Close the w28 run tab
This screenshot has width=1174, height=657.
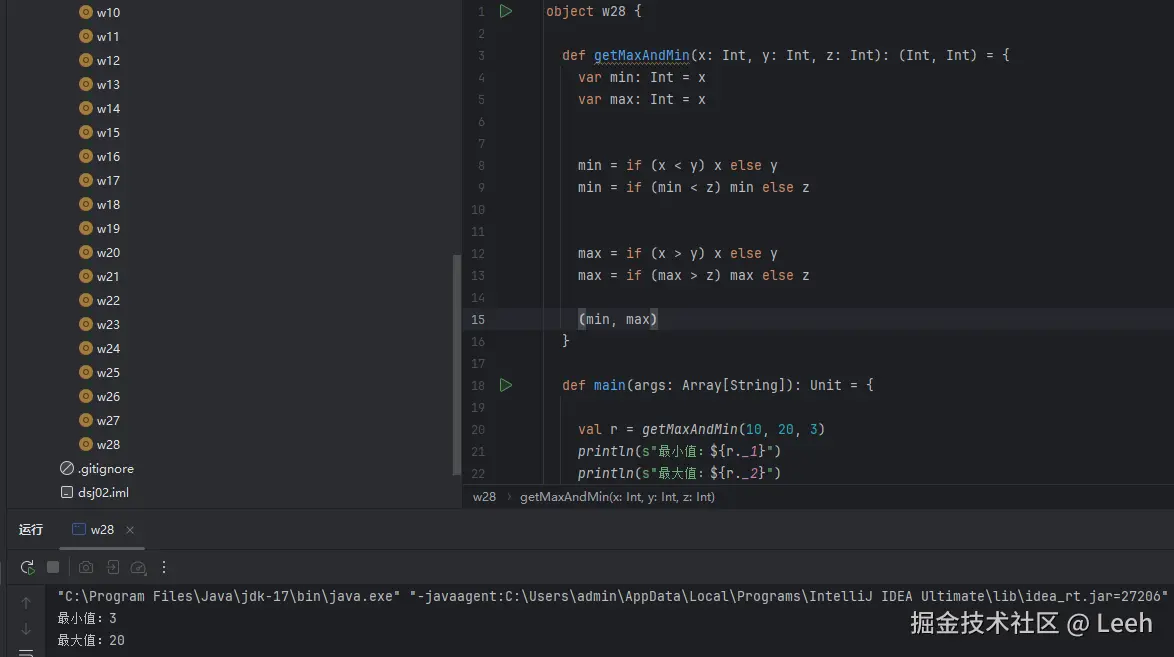click(130, 530)
